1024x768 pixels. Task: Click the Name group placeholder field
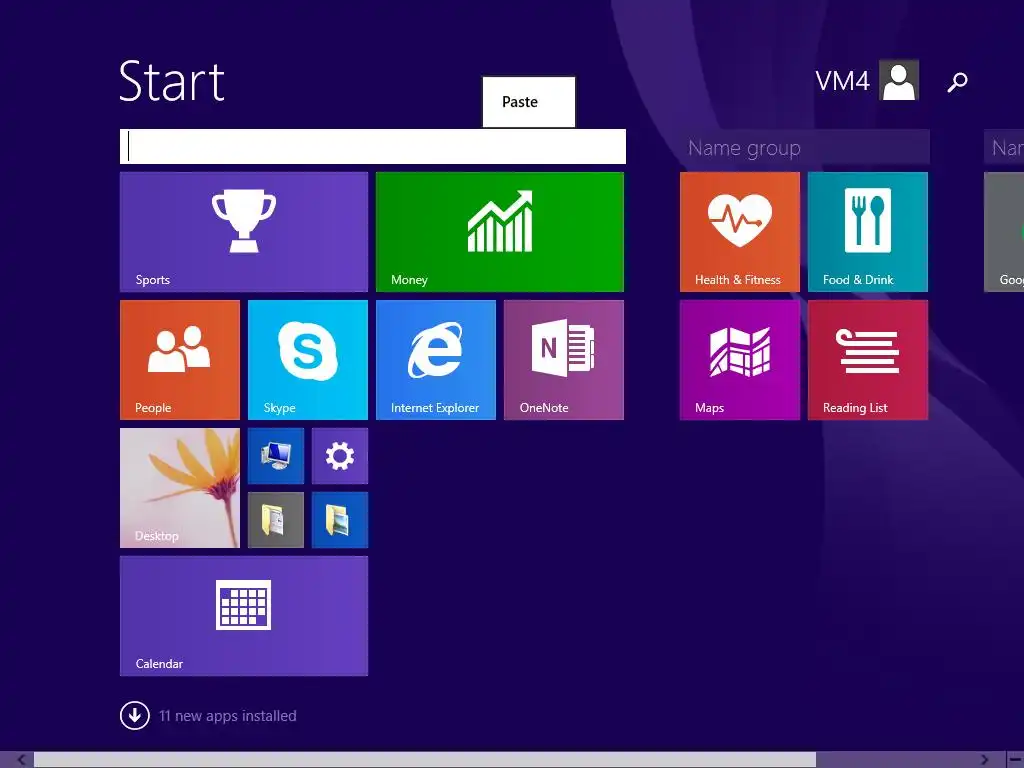coord(805,148)
